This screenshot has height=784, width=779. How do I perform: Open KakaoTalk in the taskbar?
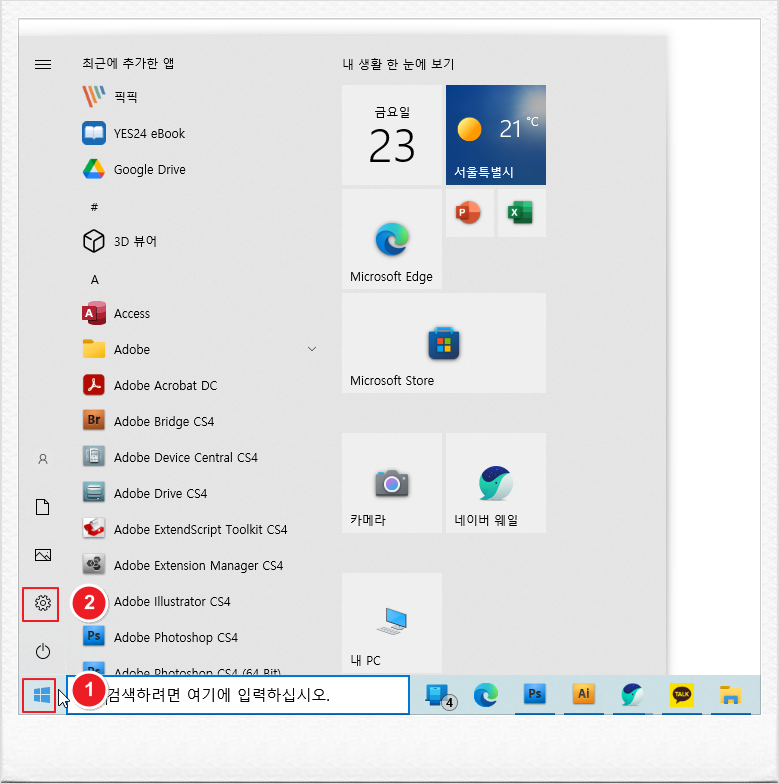coord(682,694)
